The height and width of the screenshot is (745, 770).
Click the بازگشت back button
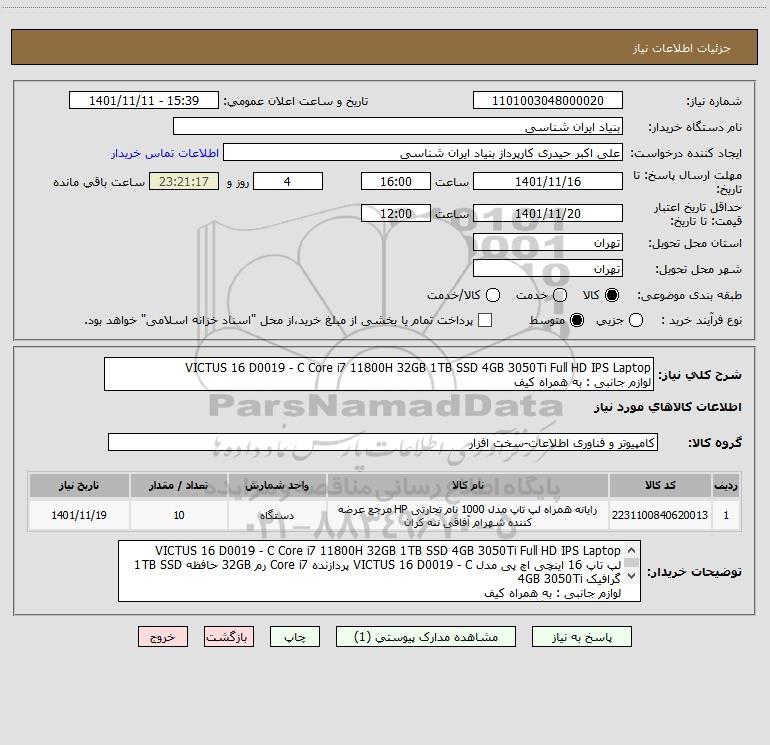point(229,637)
